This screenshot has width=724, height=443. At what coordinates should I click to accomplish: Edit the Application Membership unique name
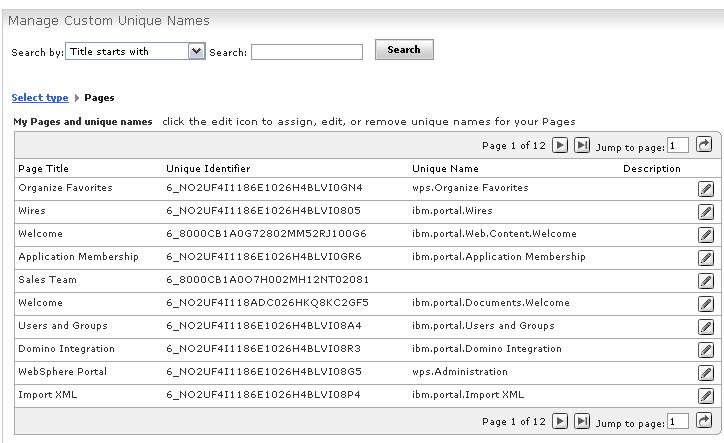tap(706, 257)
